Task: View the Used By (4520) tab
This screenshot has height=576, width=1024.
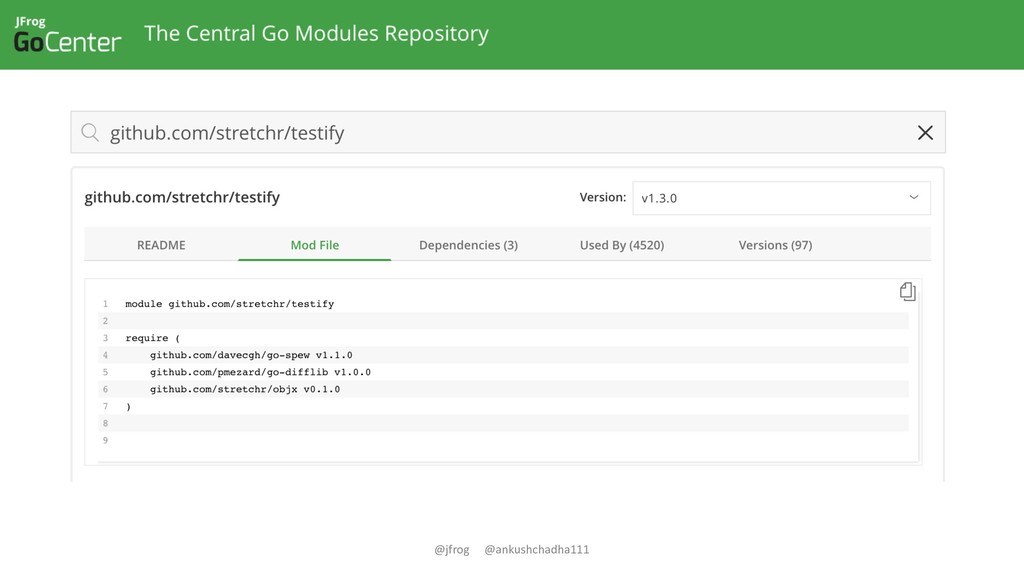Action: click(x=622, y=245)
